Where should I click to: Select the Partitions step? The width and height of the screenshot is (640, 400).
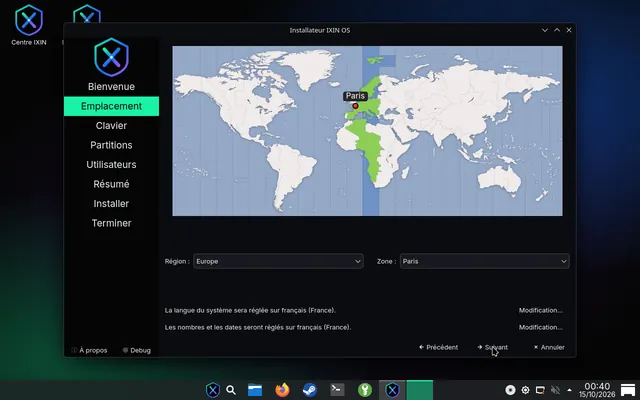(111, 145)
